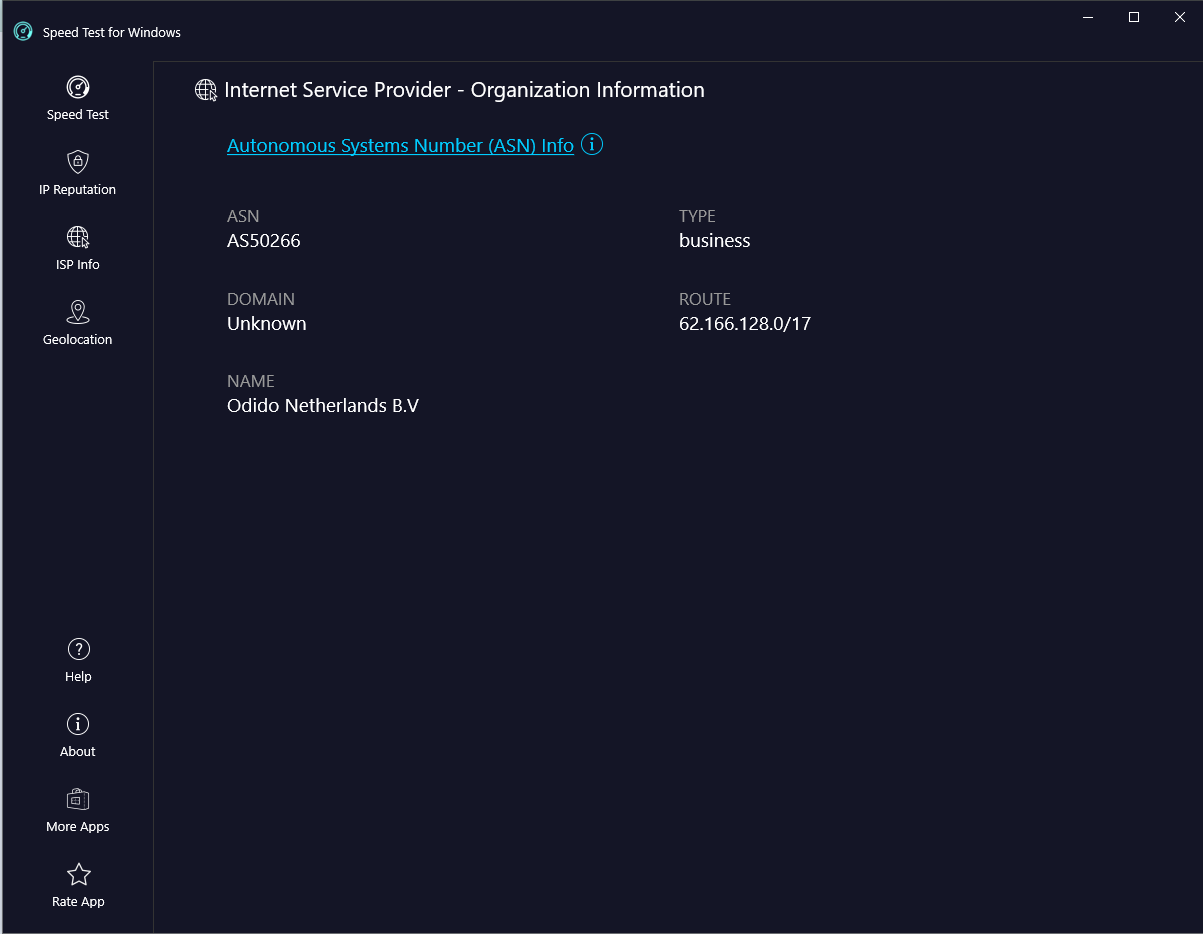Click the ASN field label
The height and width of the screenshot is (934, 1203).
click(243, 216)
